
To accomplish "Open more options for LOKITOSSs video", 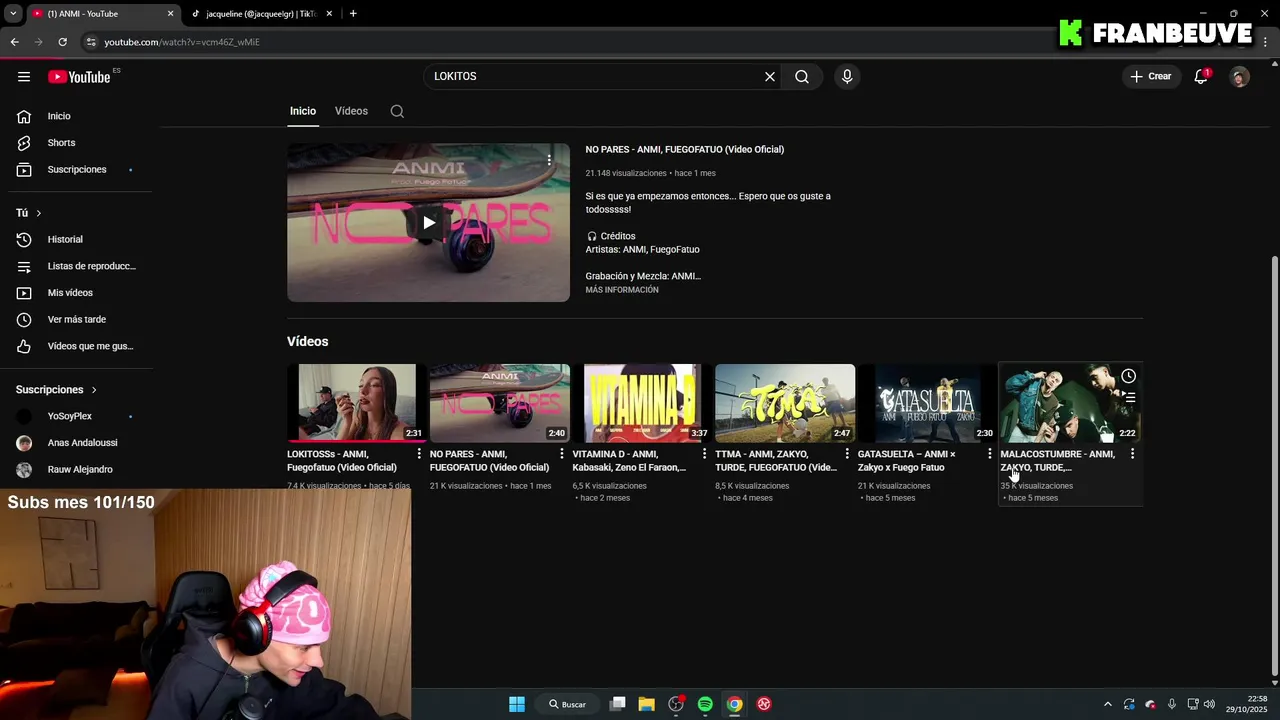I will [x=419, y=454].
